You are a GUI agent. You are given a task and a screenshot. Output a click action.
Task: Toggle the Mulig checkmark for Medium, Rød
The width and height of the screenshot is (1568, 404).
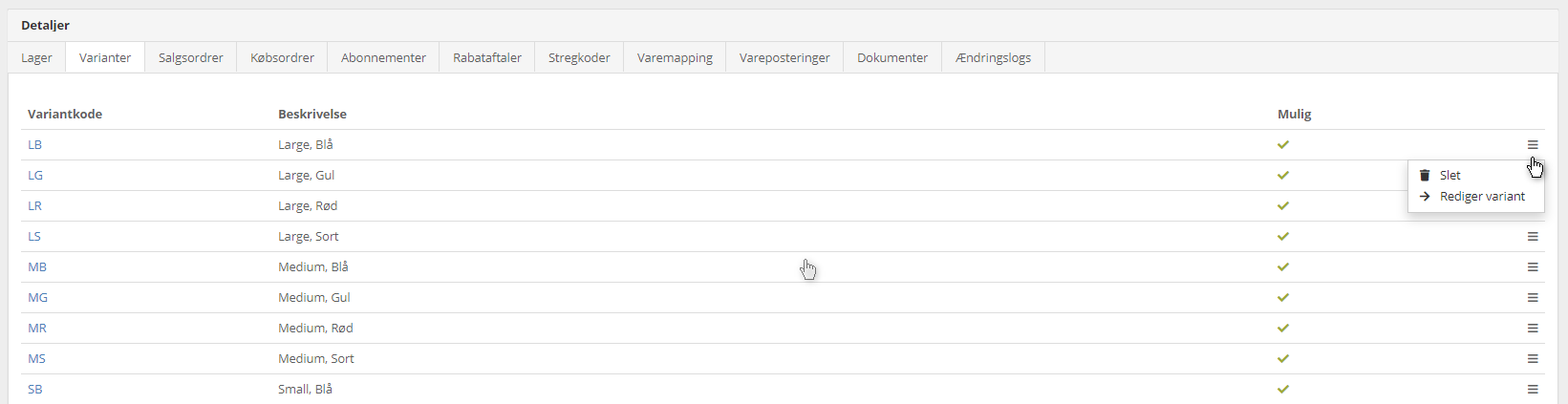1283,329
